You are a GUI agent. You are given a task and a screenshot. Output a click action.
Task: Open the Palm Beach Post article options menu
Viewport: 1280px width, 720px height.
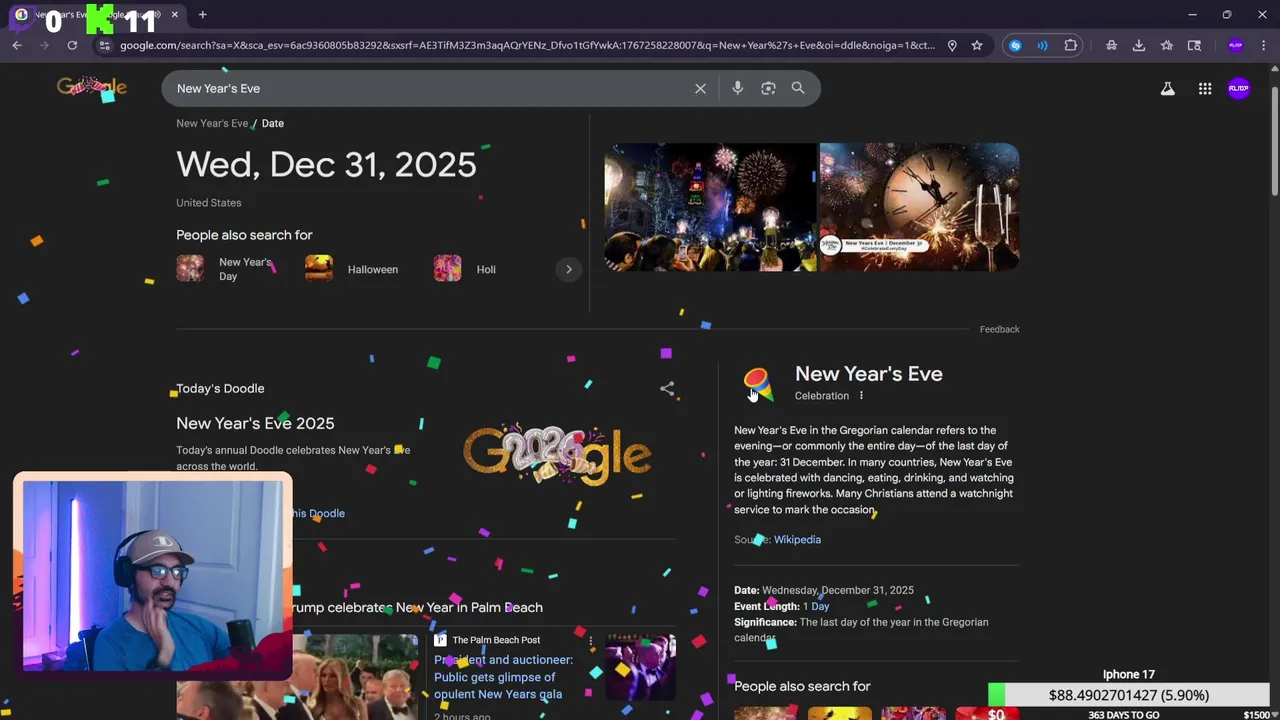pos(590,640)
